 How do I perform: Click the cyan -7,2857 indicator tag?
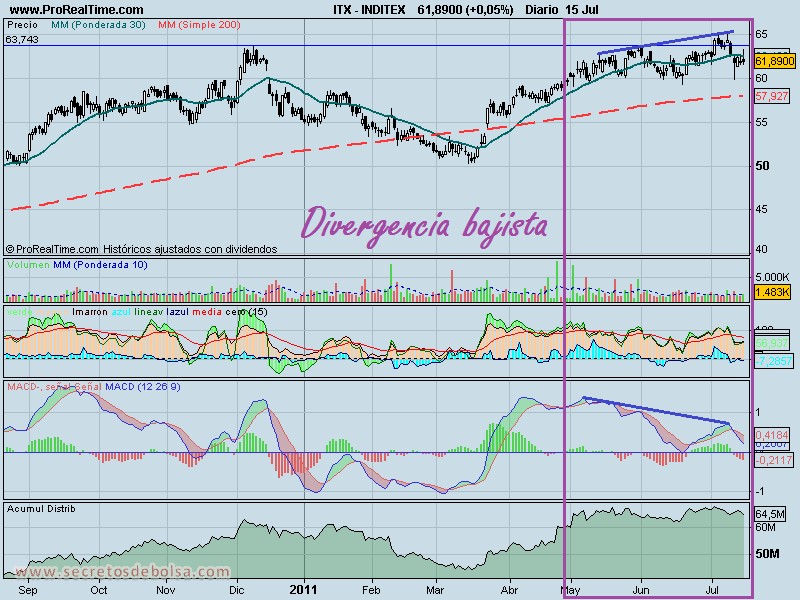pyautogui.click(x=774, y=361)
